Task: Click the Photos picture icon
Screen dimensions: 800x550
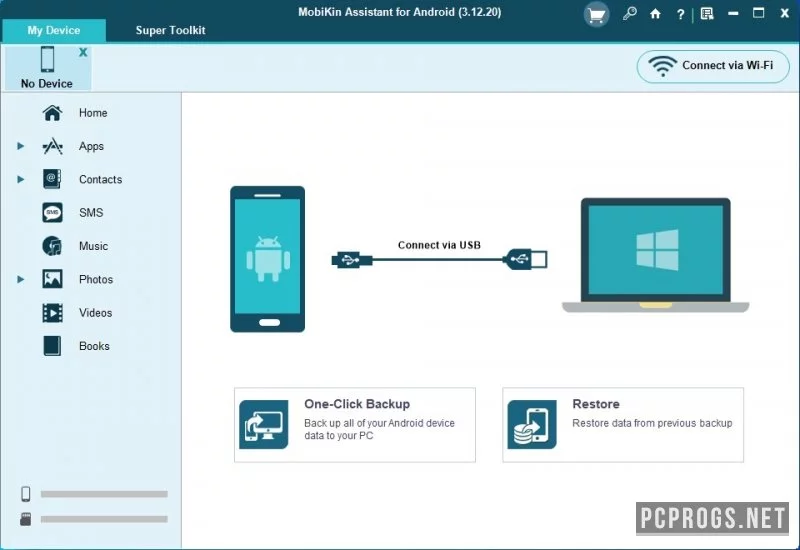Action: (x=52, y=279)
